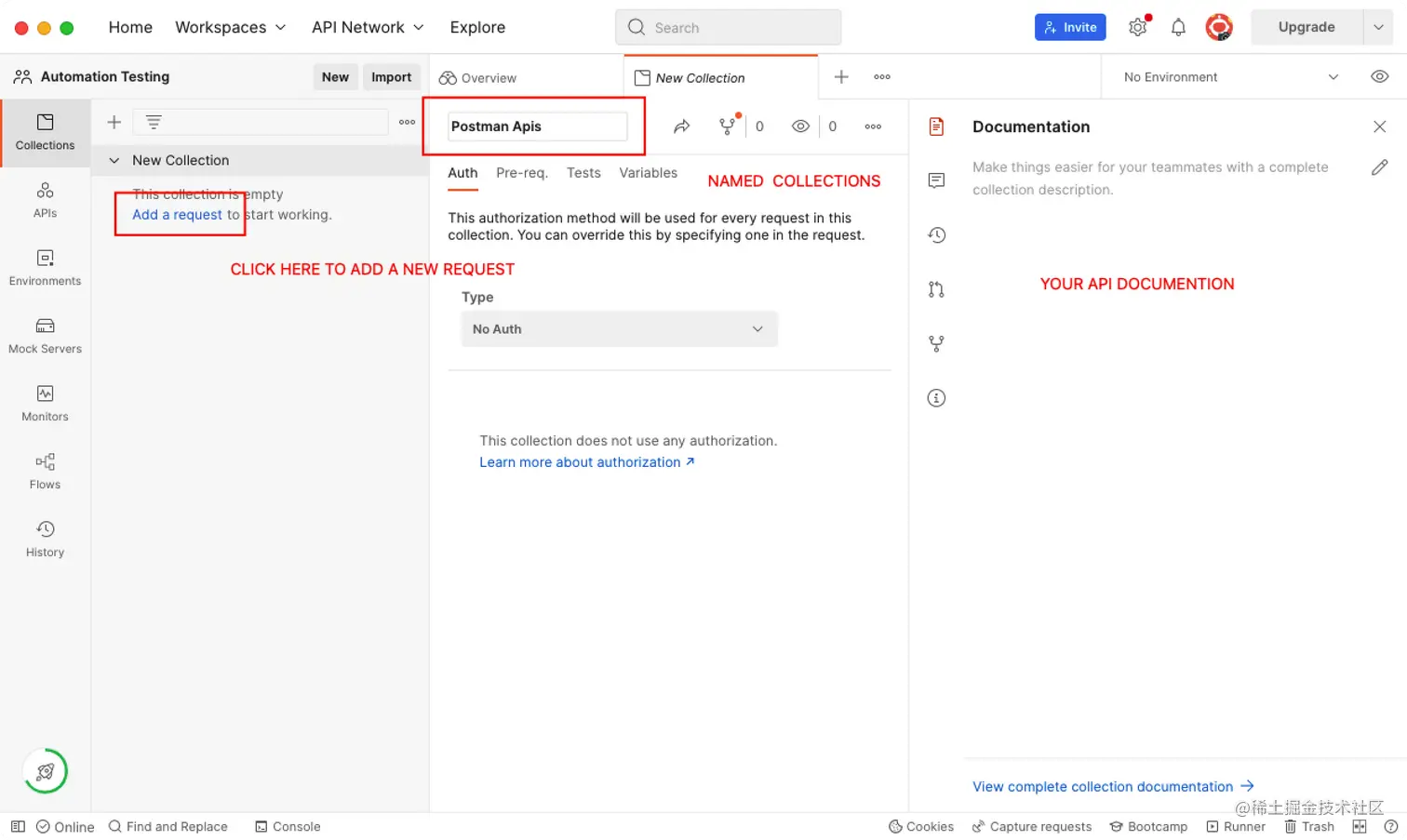The height and width of the screenshot is (840, 1407).
Task: Click the Search field in the top bar
Action: click(728, 27)
